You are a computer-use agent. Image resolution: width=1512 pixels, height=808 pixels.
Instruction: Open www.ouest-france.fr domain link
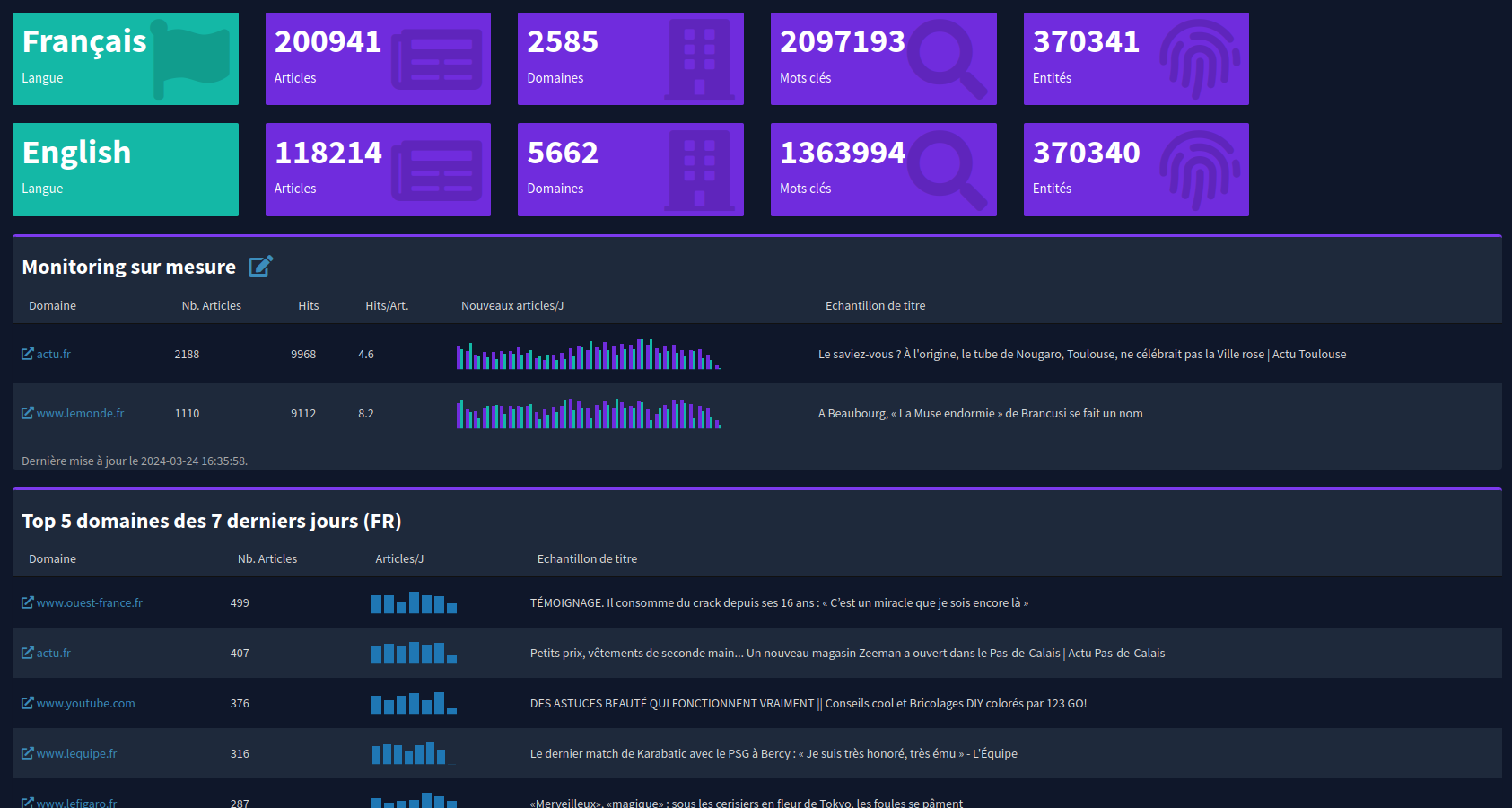90,602
